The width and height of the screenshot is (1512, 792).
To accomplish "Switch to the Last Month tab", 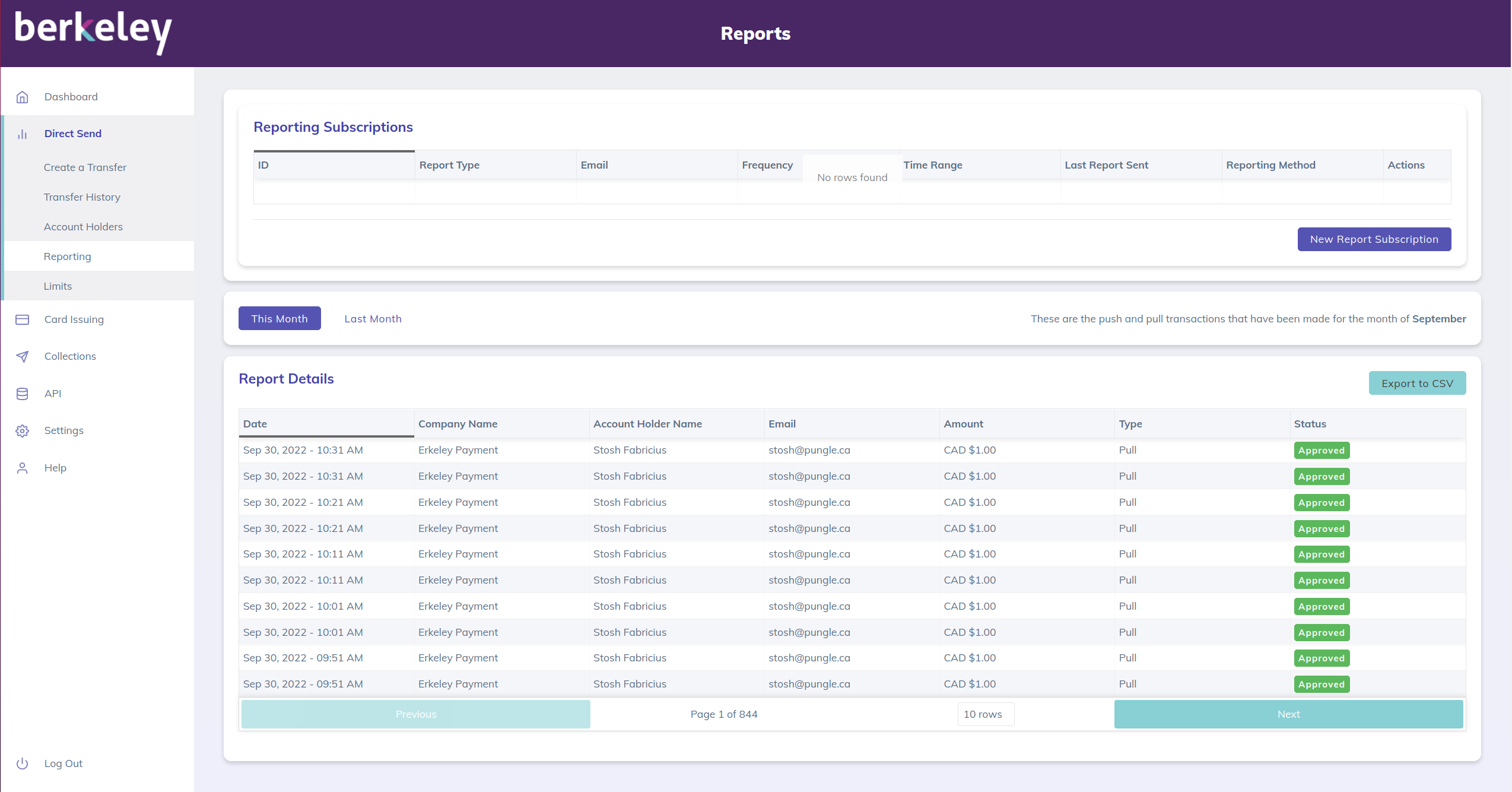I will [x=373, y=319].
